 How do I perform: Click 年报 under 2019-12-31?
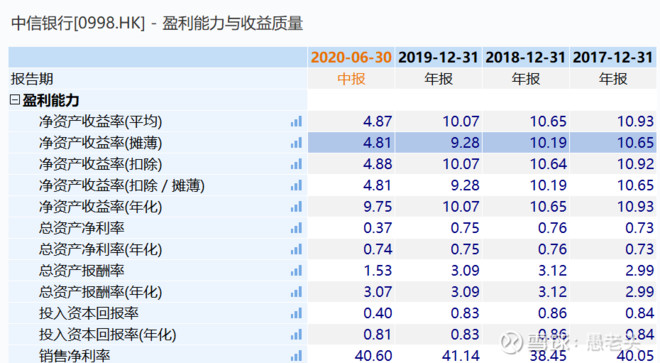438,79
